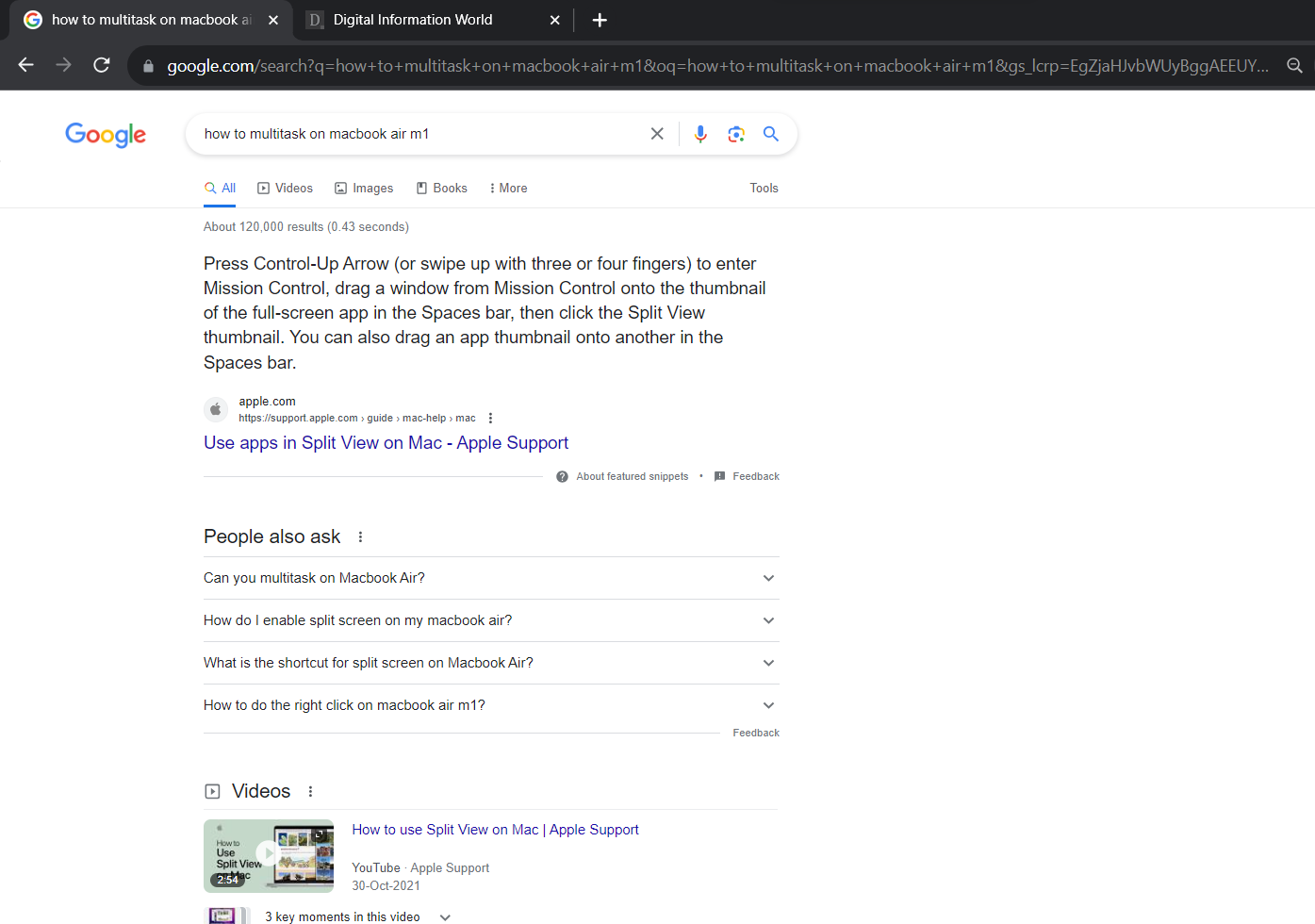Screen dimensions: 1315x924
Task: Switch to the Books results tab
Action: (442, 189)
